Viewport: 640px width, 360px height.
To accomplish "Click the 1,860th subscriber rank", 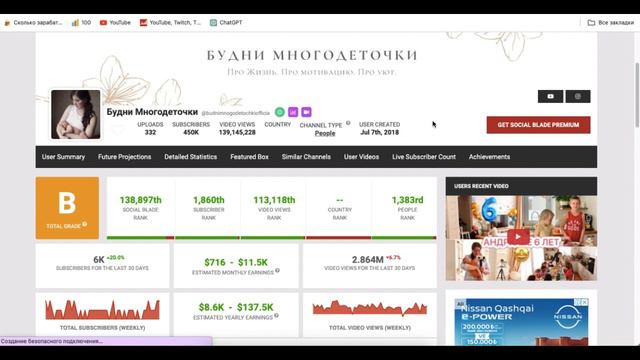I will click(x=209, y=200).
